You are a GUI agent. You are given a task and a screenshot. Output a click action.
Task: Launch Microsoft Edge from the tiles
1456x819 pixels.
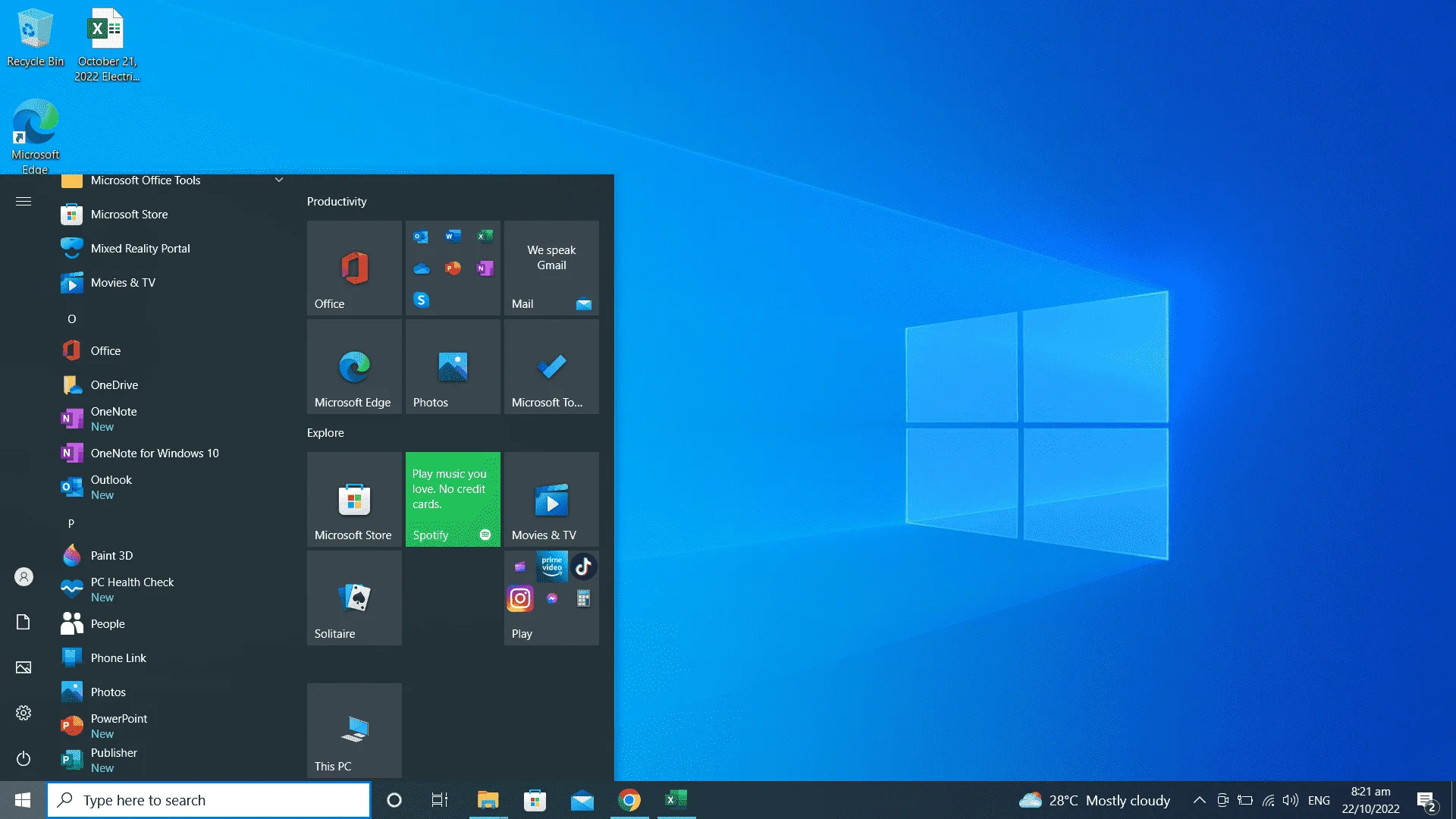(354, 366)
